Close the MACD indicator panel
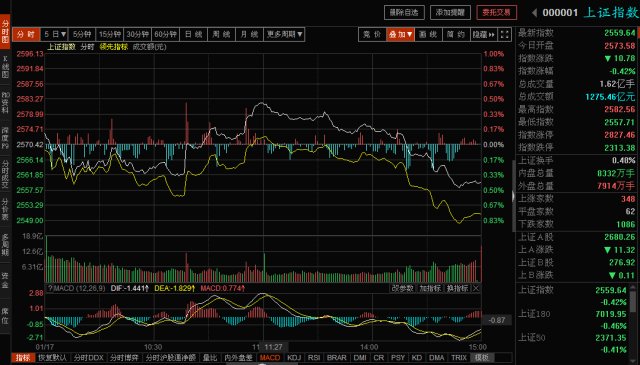This screenshot has height=365, width=640. [476, 288]
